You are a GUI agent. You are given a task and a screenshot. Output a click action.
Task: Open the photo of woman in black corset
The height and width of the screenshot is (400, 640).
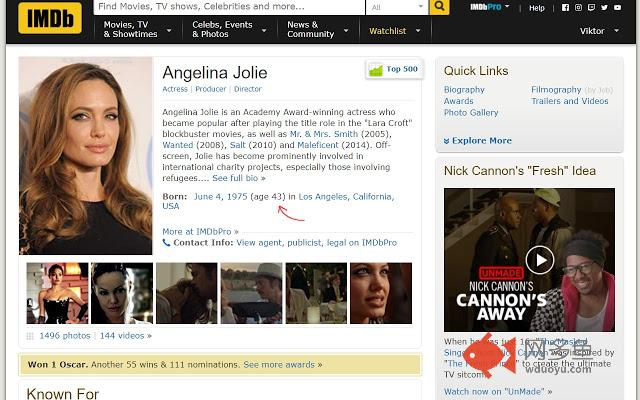click(57, 293)
